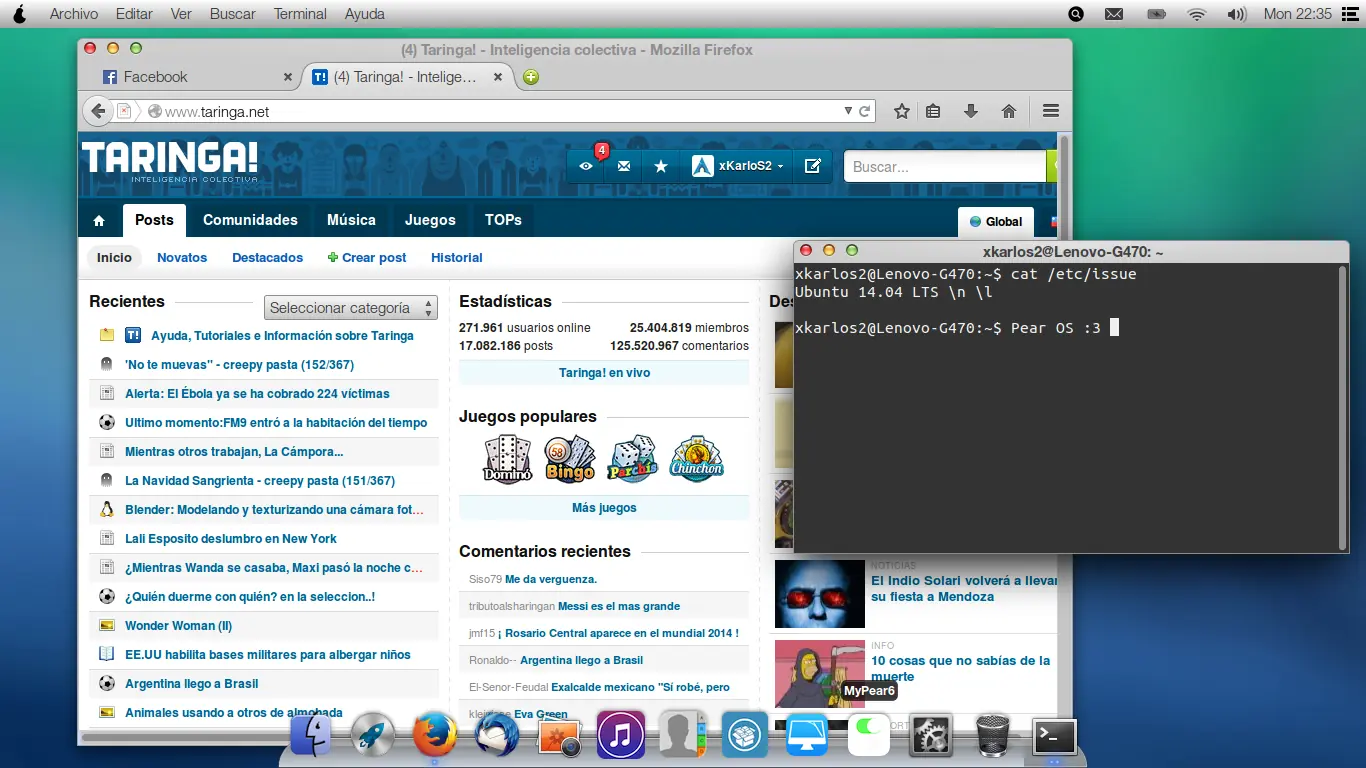
Task: Click the terminal window vertical scrollbar
Action: [x=1343, y=406]
